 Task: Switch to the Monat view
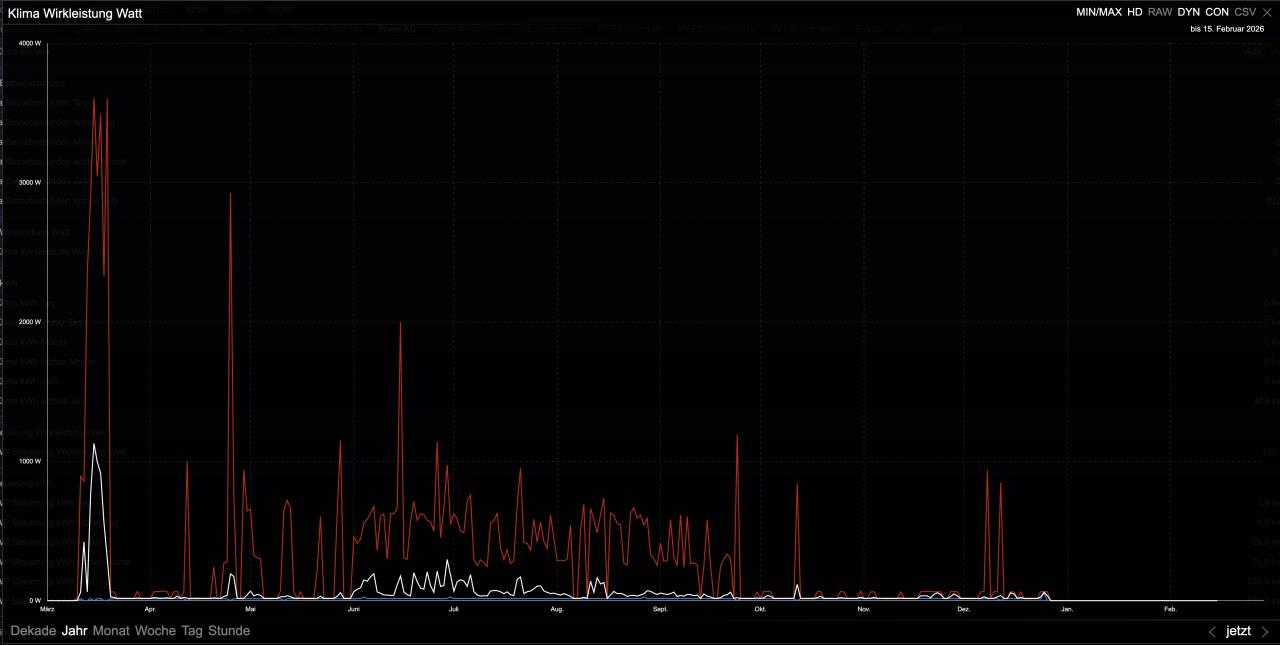[x=111, y=631]
